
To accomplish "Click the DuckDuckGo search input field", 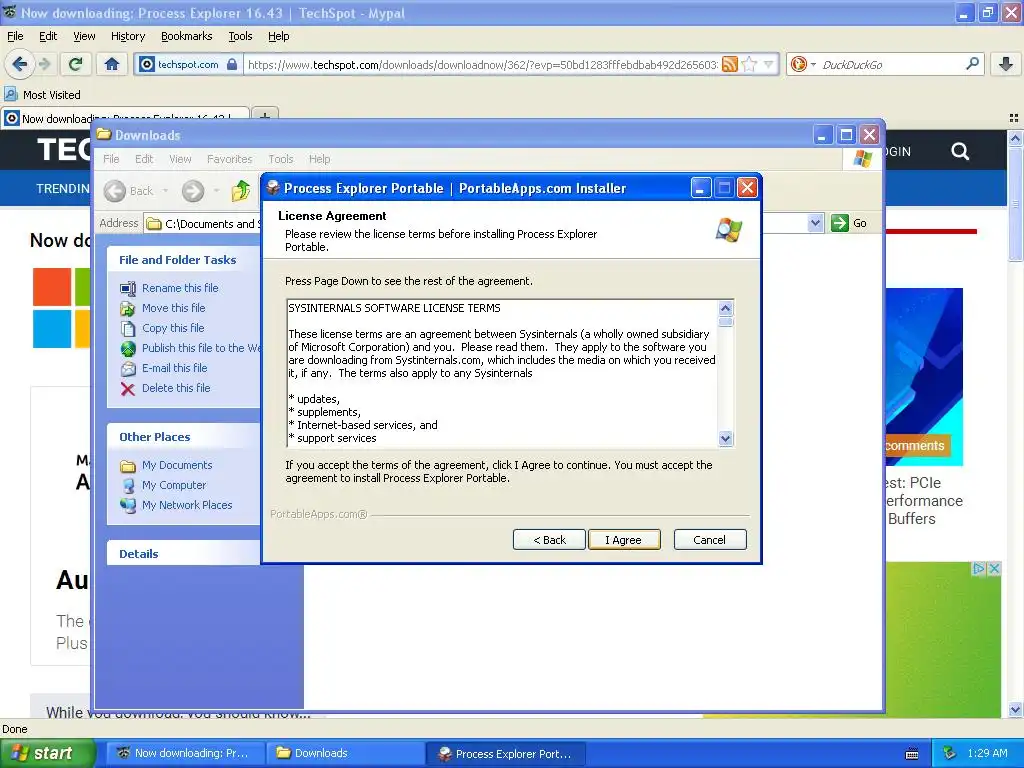I will [890, 64].
